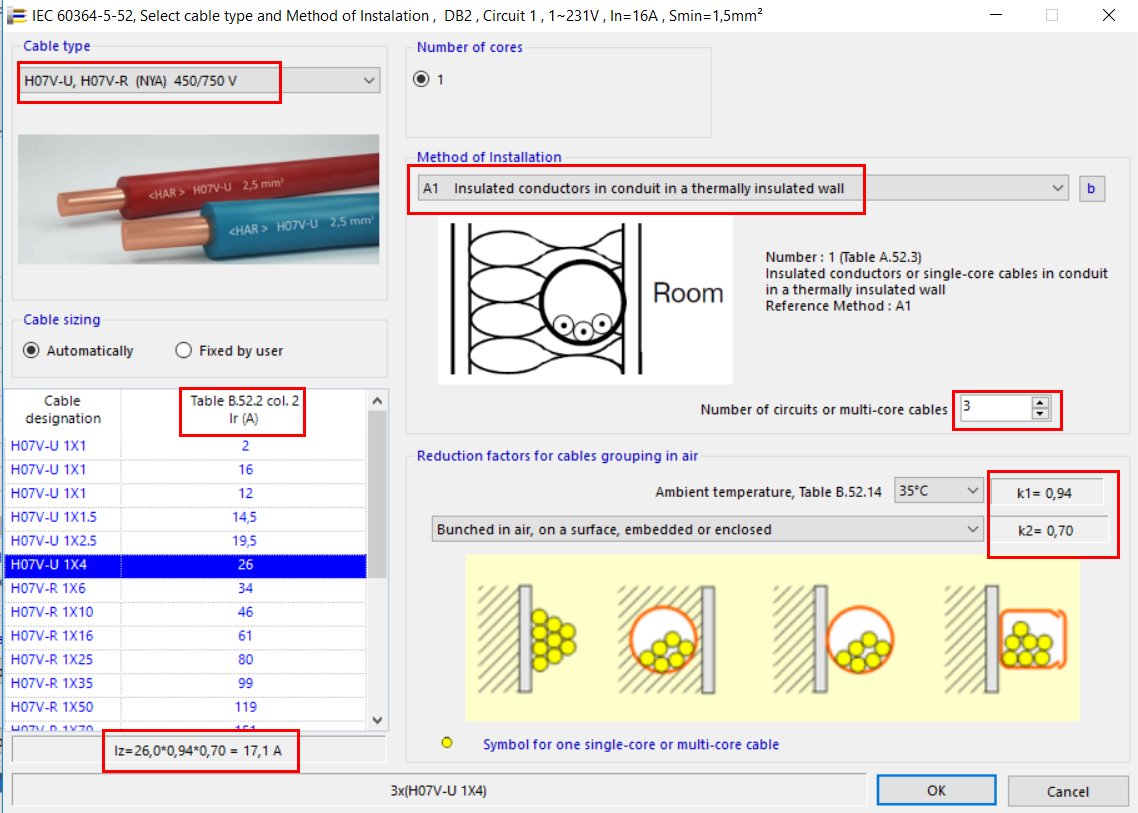
Task: Open the Cable type dropdown
Action: pos(368,80)
